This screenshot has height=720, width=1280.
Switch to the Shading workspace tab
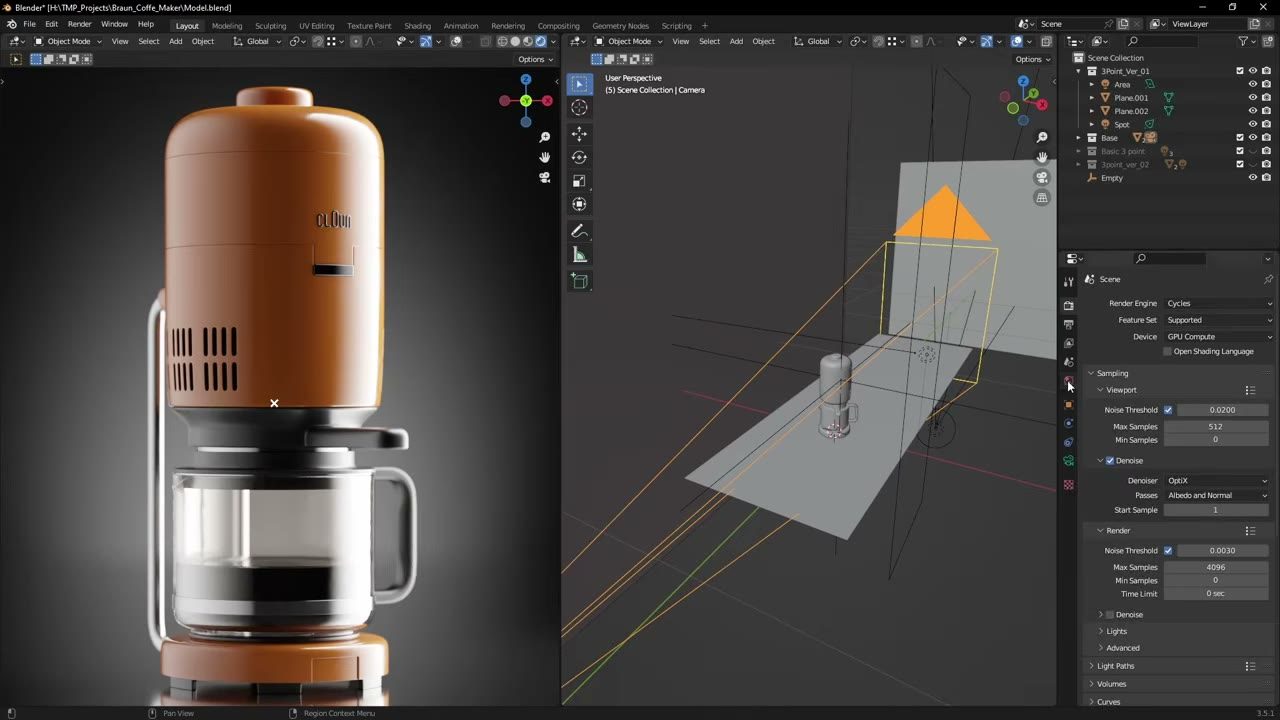click(x=417, y=25)
